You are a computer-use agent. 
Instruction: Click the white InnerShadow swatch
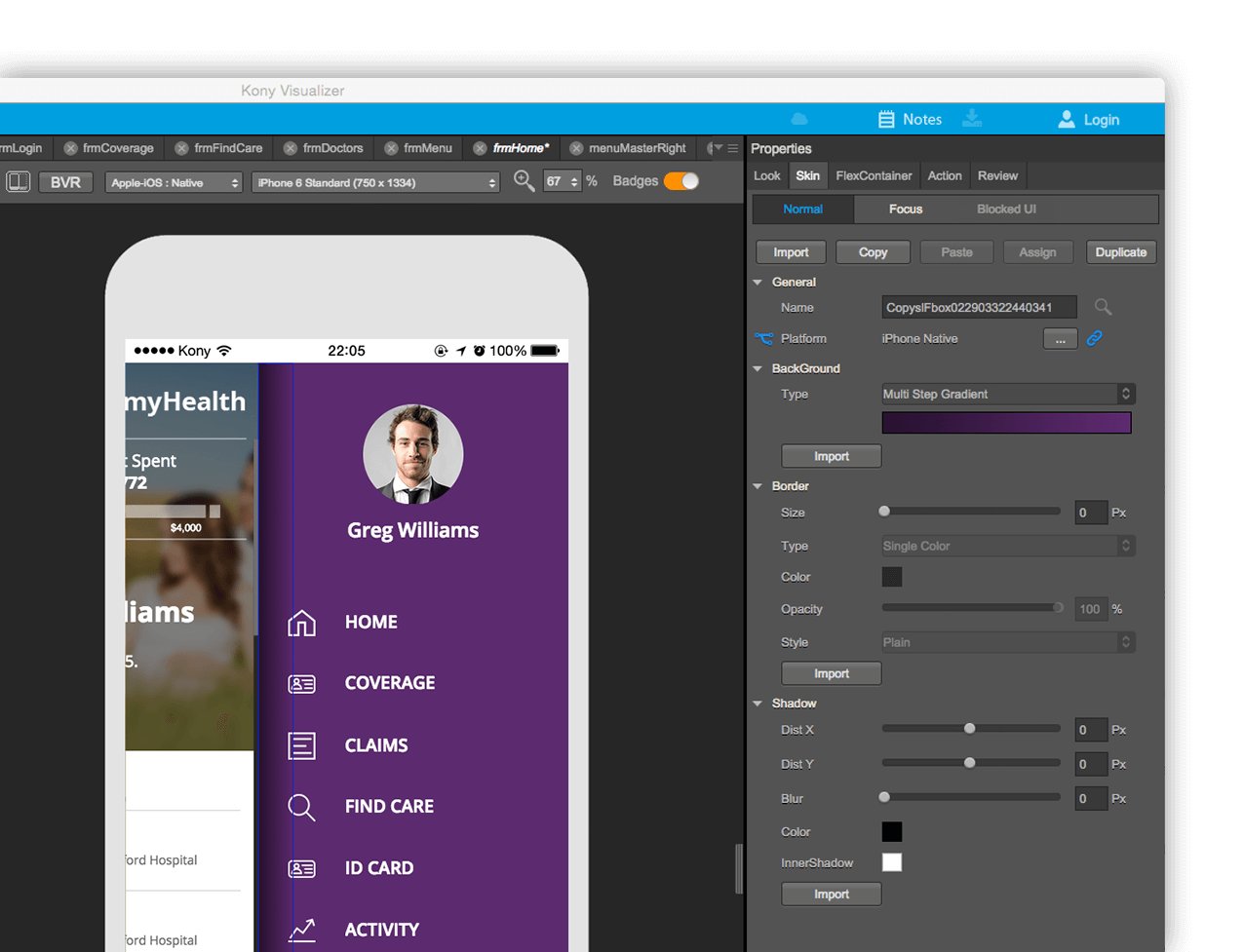click(891, 862)
